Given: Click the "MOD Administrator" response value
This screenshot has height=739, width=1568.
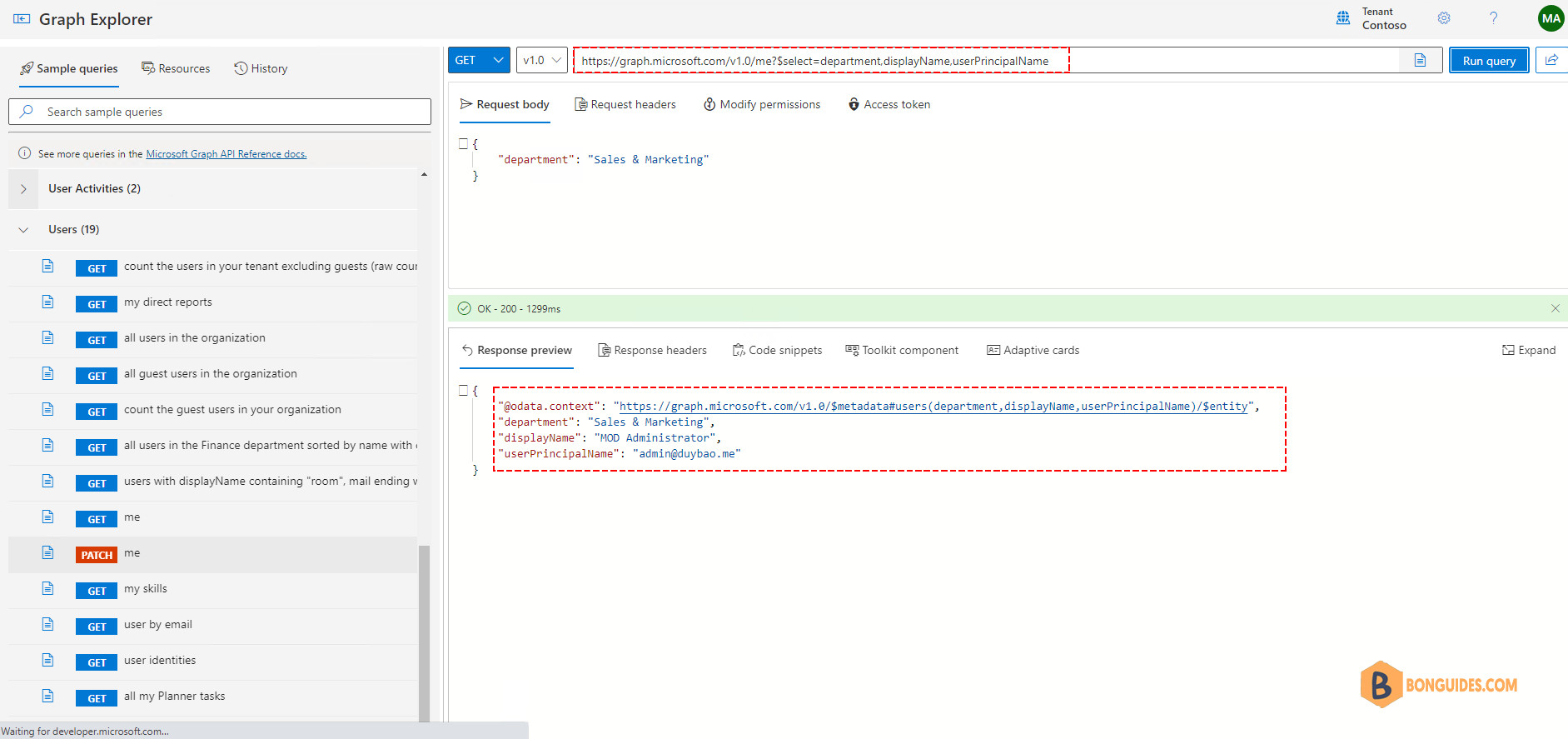Looking at the screenshot, I should coord(655,438).
